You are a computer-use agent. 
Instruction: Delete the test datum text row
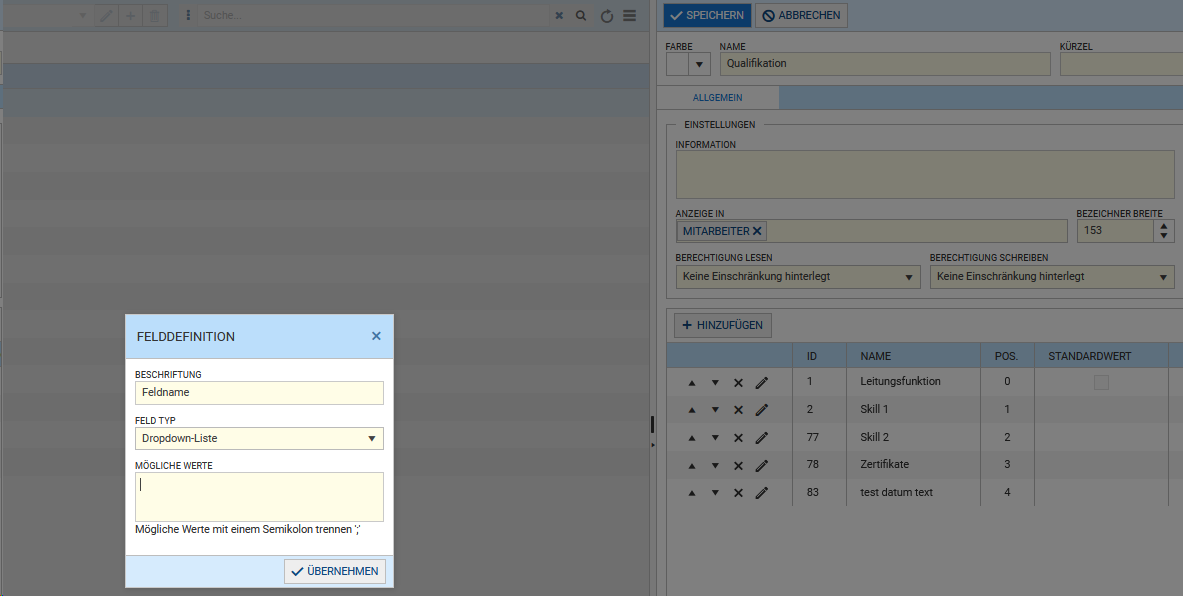coord(738,493)
